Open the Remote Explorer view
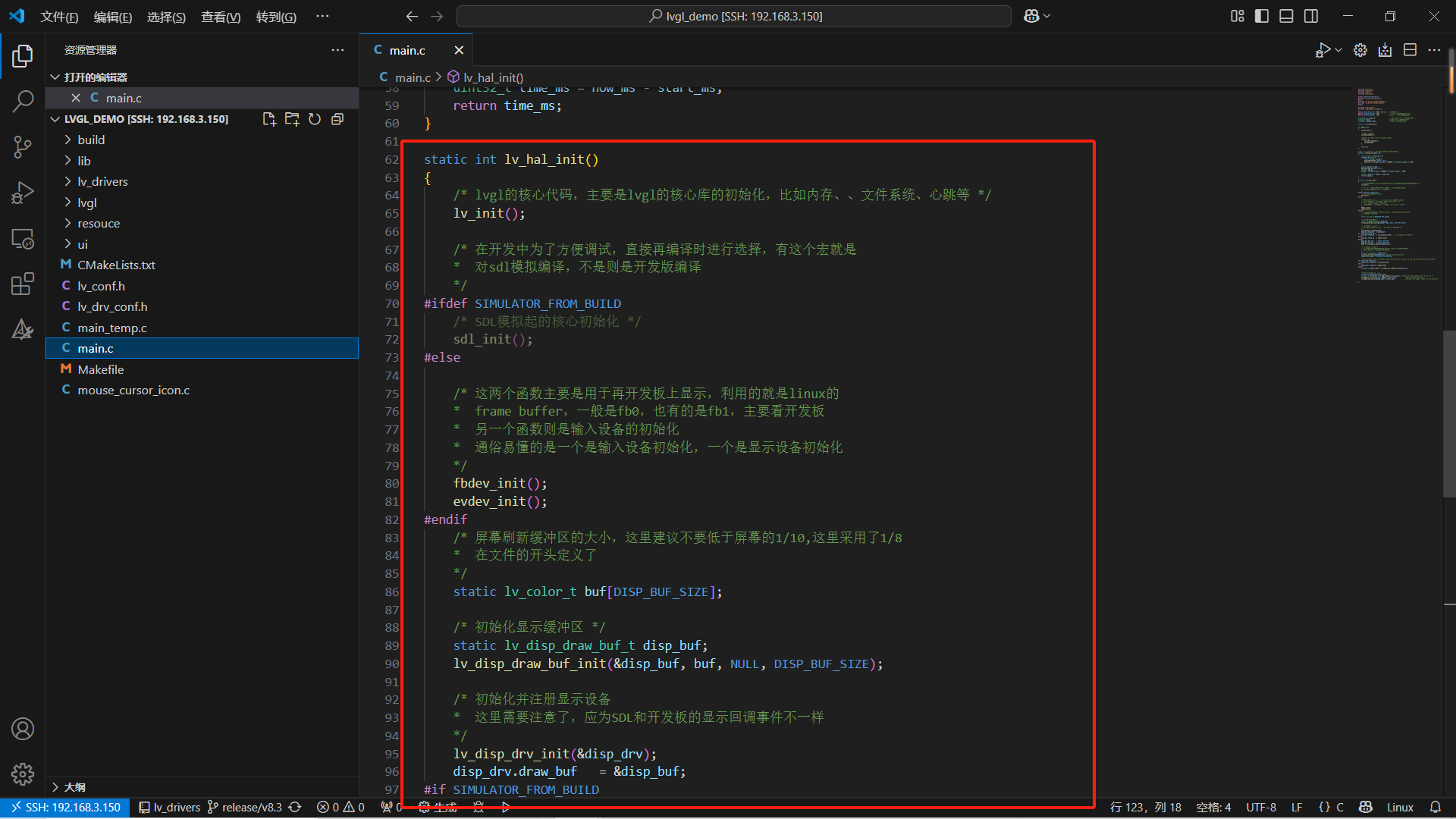 pos(23,239)
